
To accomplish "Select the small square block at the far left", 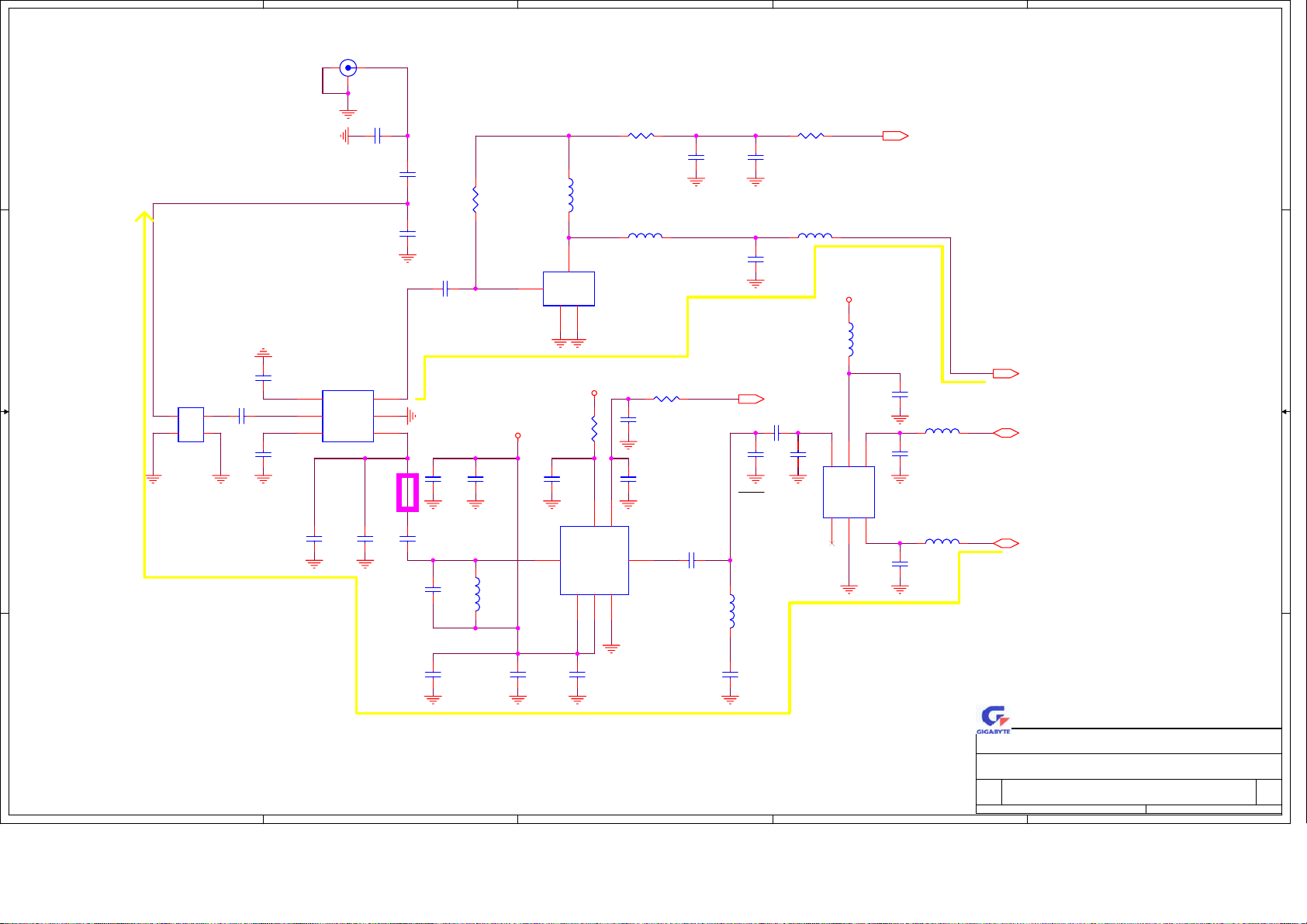I will 191,424.
